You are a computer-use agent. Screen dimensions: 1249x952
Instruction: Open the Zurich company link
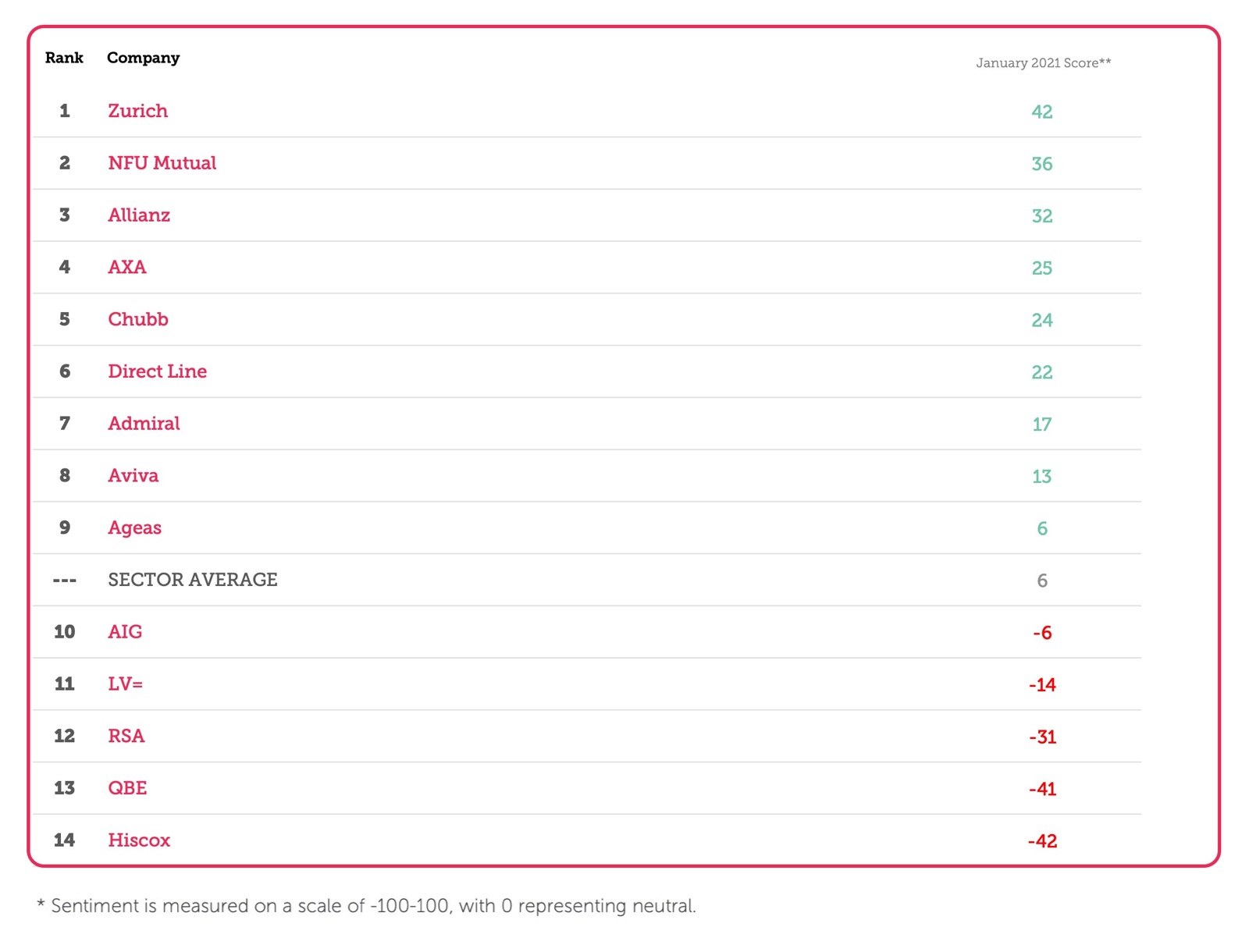coord(137,111)
